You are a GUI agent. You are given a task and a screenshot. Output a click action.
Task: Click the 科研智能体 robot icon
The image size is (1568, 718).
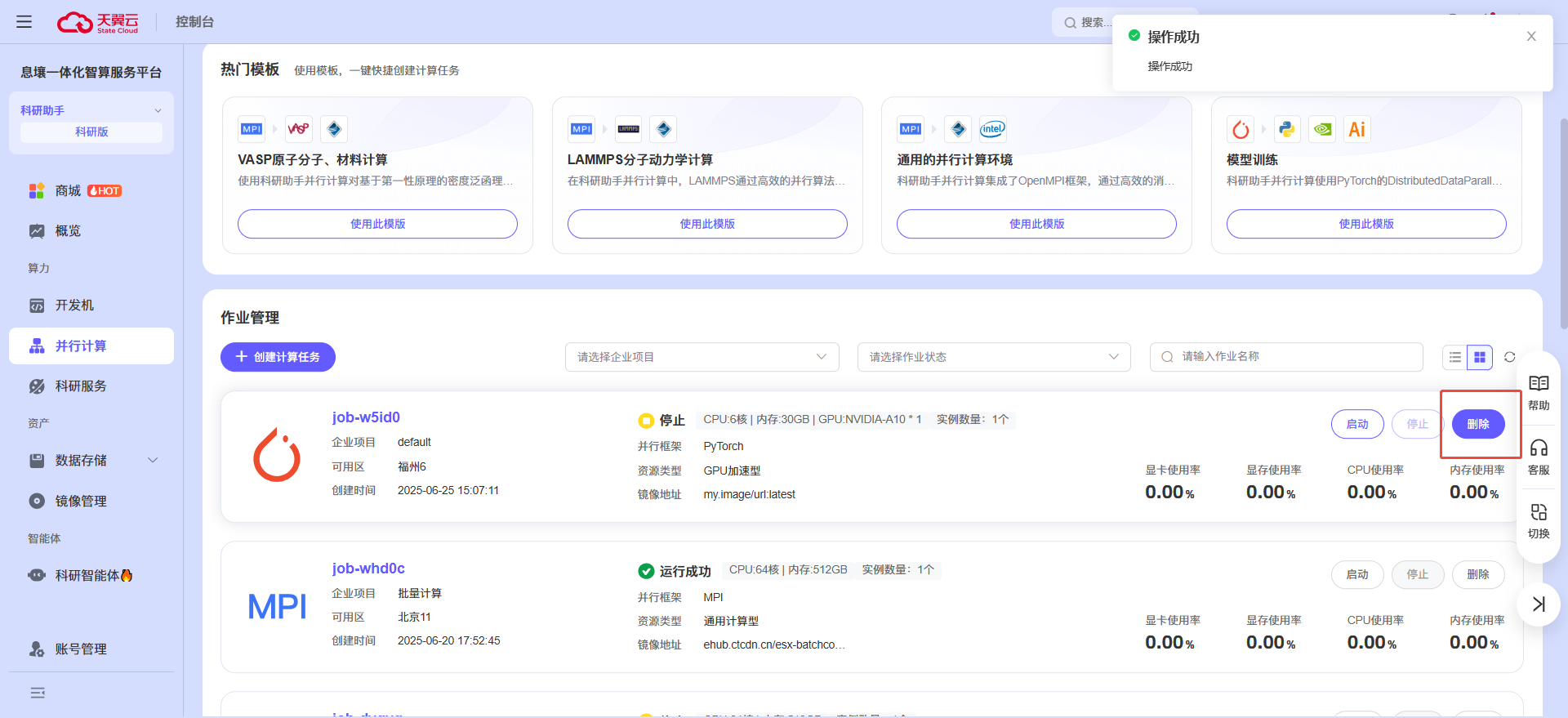(x=37, y=575)
